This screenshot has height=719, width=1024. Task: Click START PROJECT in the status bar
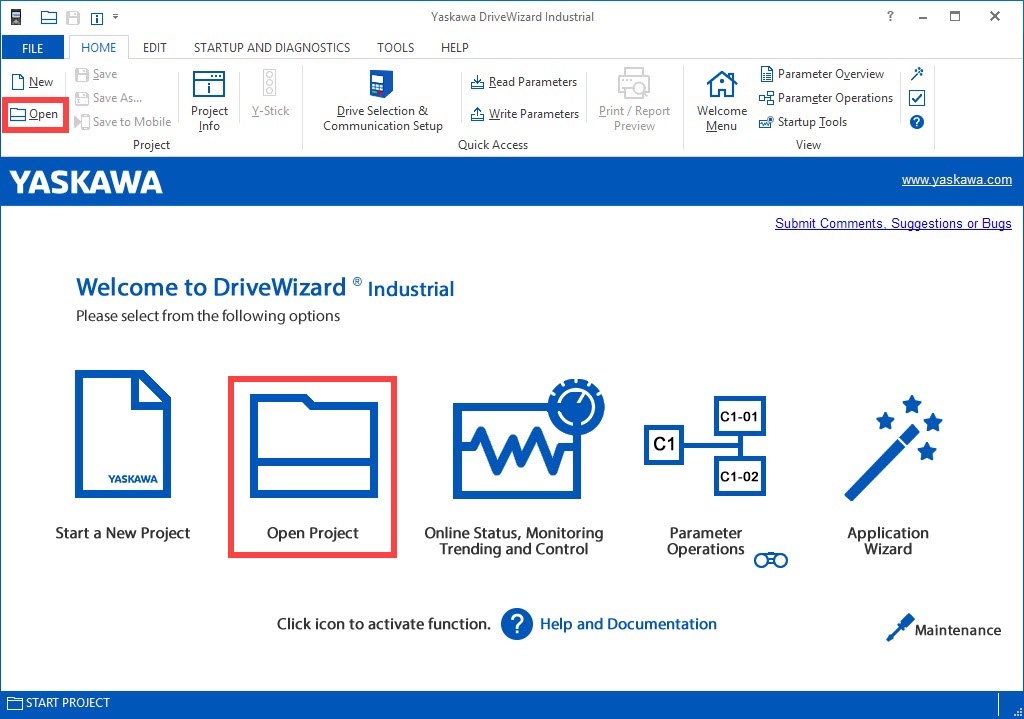pos(58,703)
